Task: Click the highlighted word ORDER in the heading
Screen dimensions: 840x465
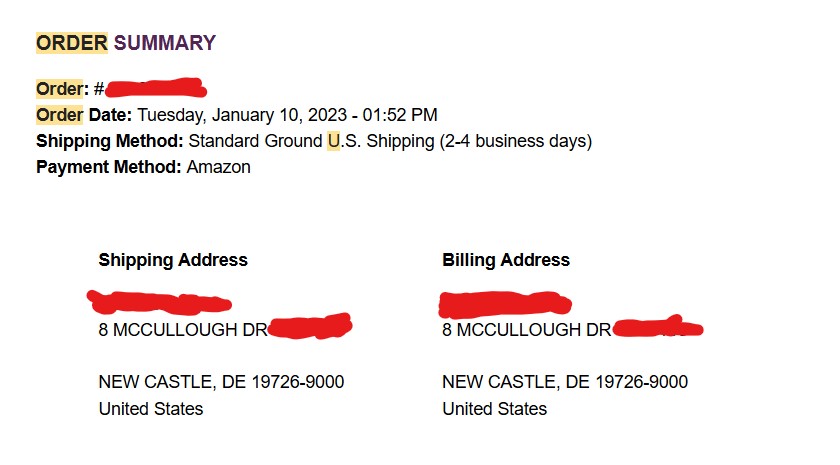Action: [x=71, y=43]
